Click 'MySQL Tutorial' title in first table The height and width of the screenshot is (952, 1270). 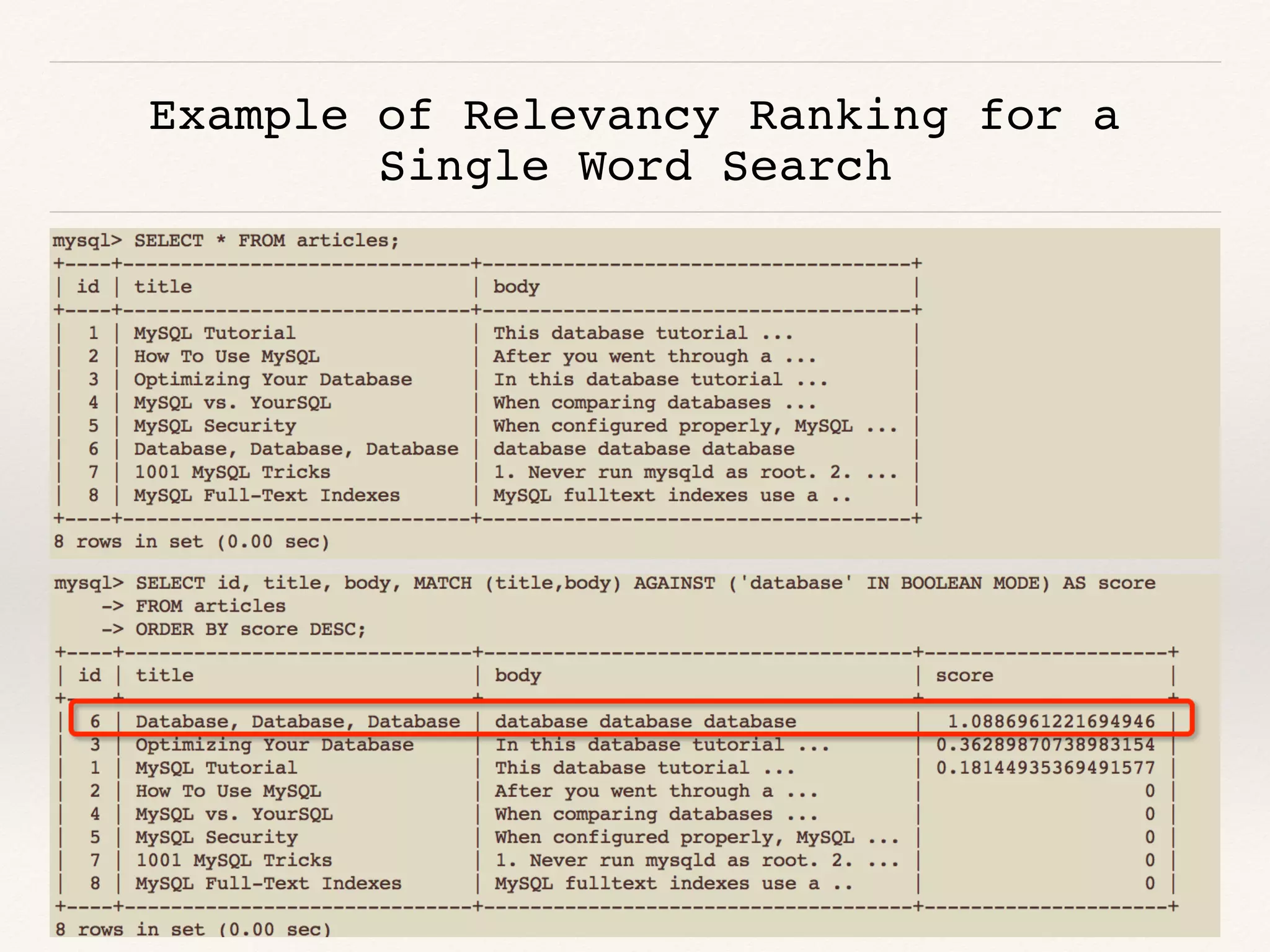[215, 333]
